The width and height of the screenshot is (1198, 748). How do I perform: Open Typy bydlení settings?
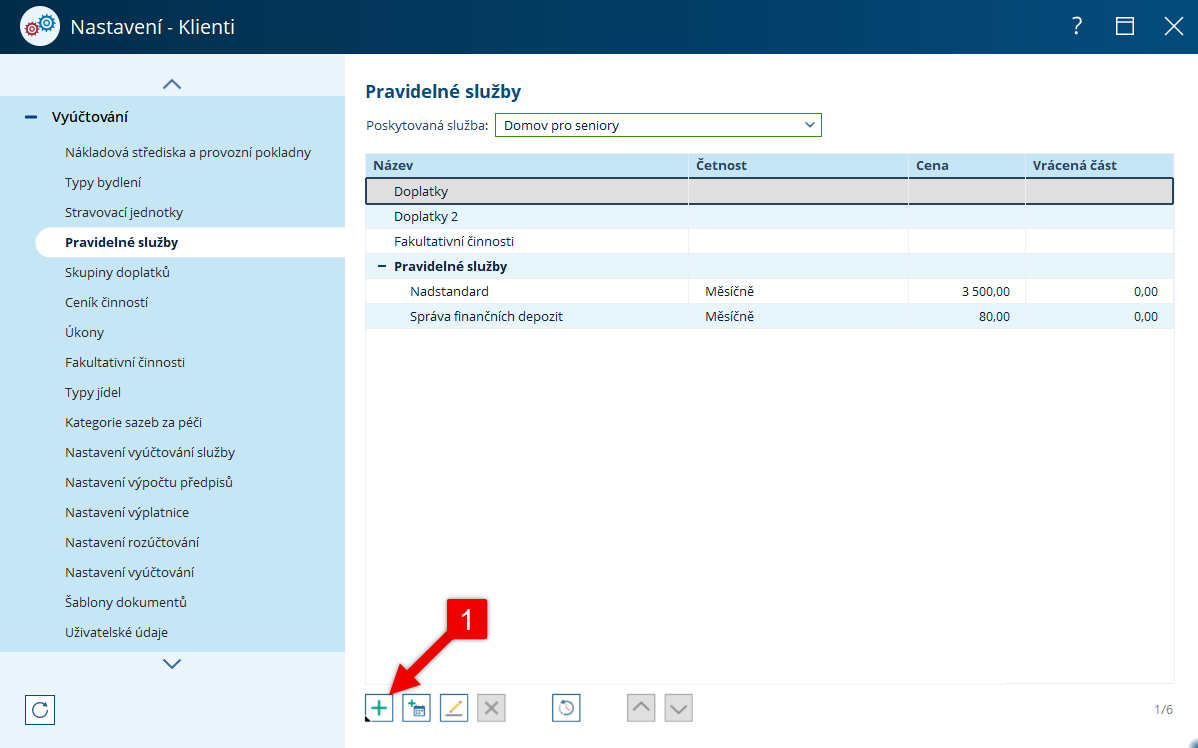(x=103, y=183)
